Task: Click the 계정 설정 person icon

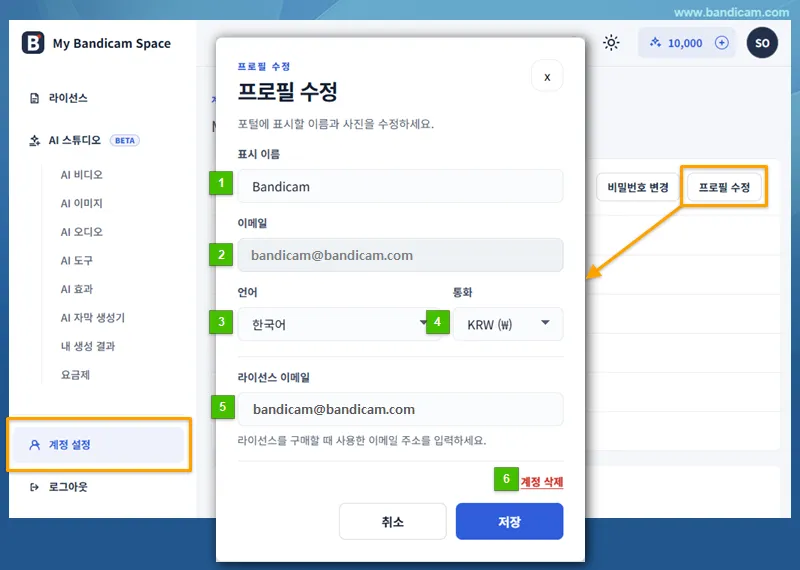Action: tap(34, 445)
